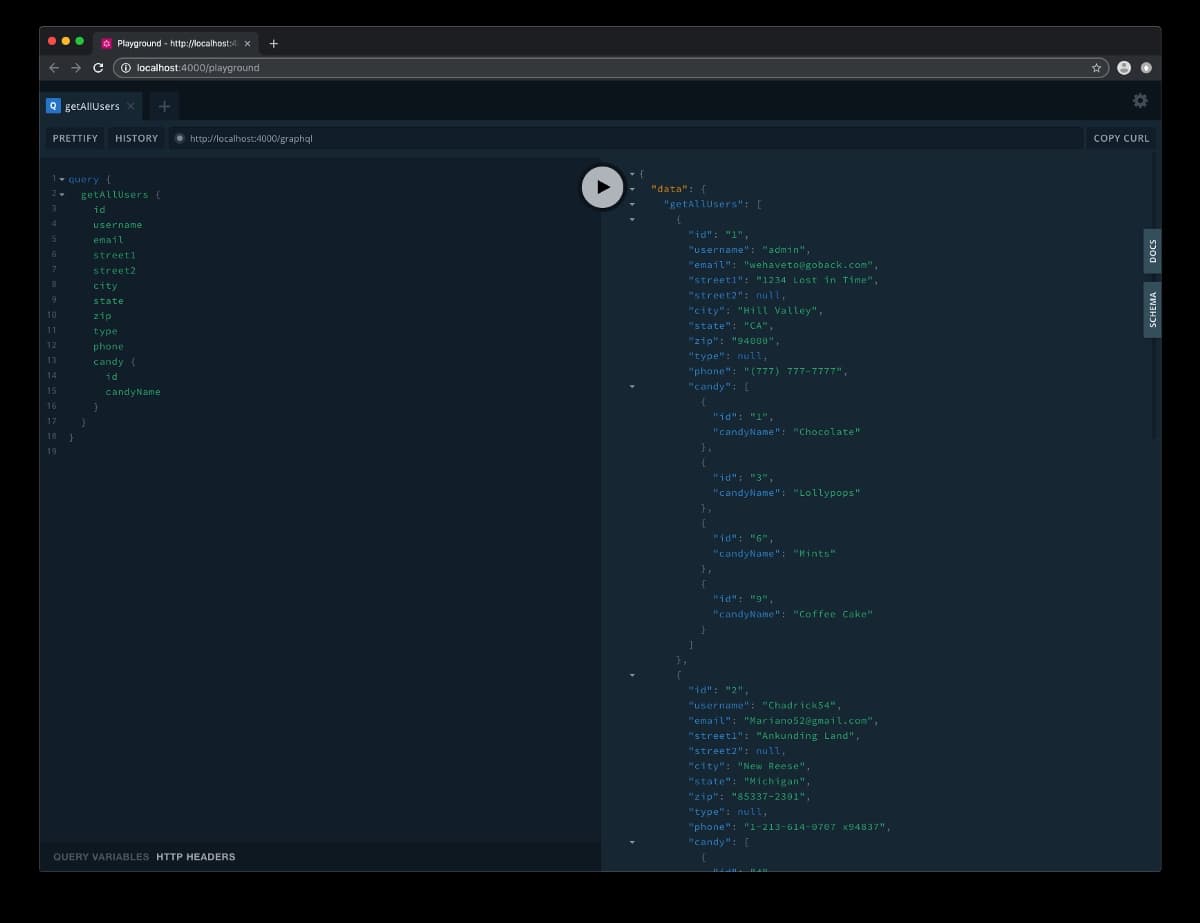Click the bookmark star in the address bar

pyautogui.click(x=1096, y=68)
